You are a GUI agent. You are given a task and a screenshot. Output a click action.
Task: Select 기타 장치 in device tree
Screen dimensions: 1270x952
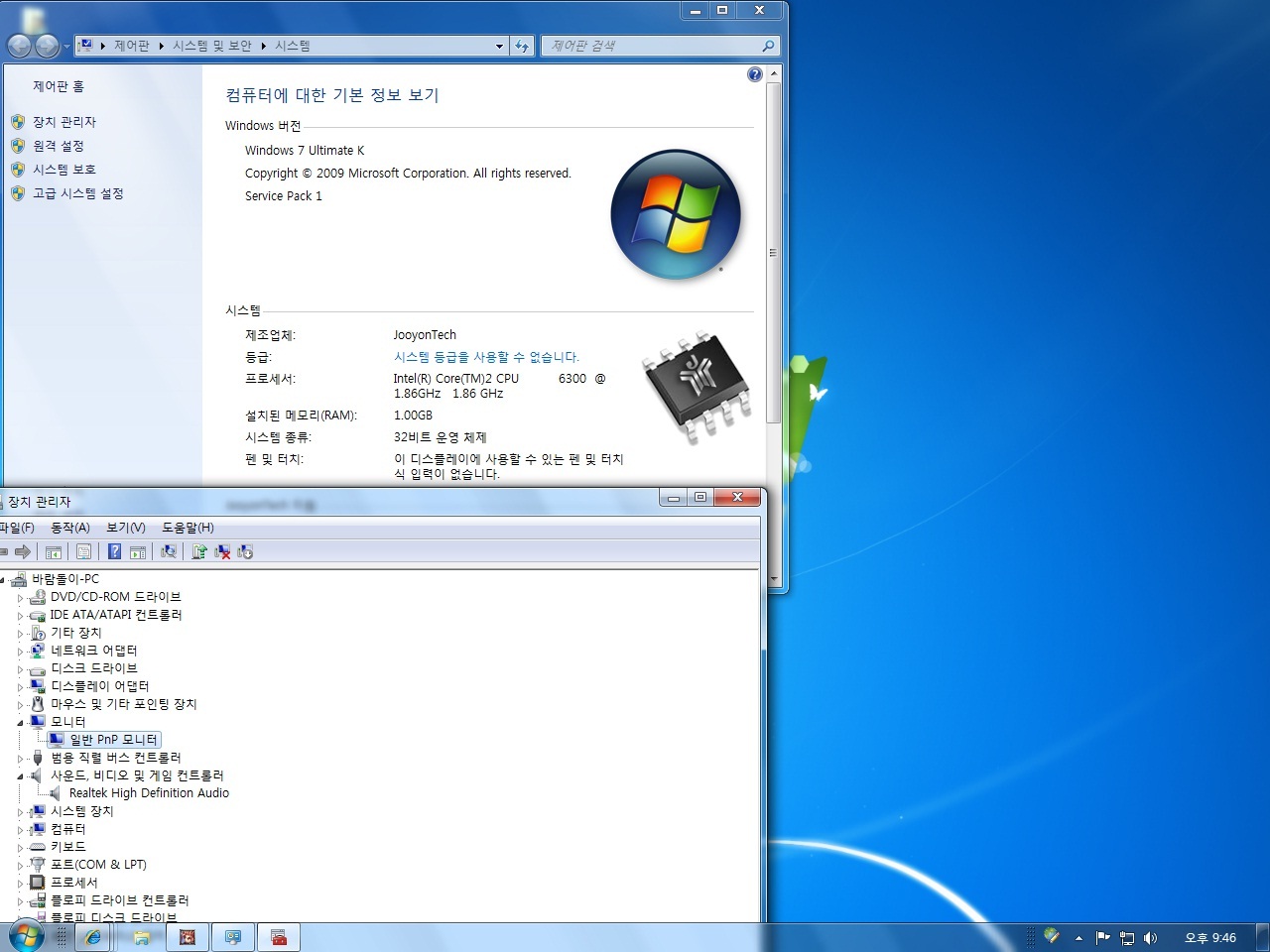(x=76, y=633)
